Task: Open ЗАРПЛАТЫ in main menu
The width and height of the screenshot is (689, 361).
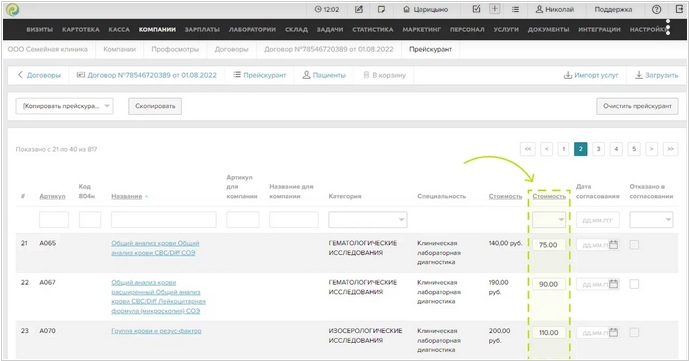Action: click(202, 29)
